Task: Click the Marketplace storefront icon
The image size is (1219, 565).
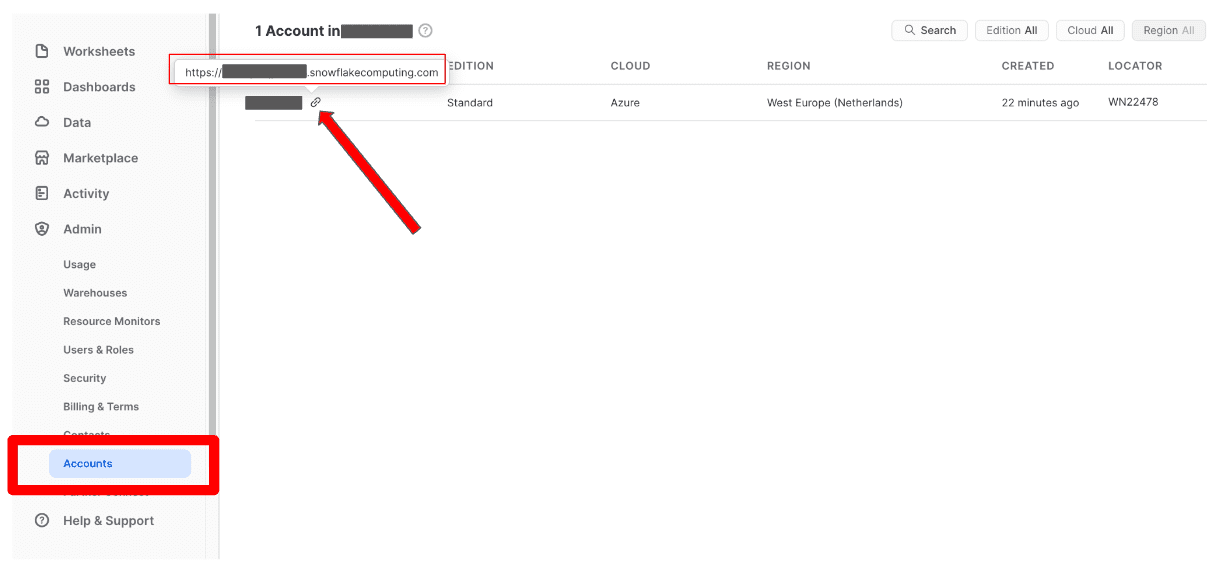Action: click(42, 158)
